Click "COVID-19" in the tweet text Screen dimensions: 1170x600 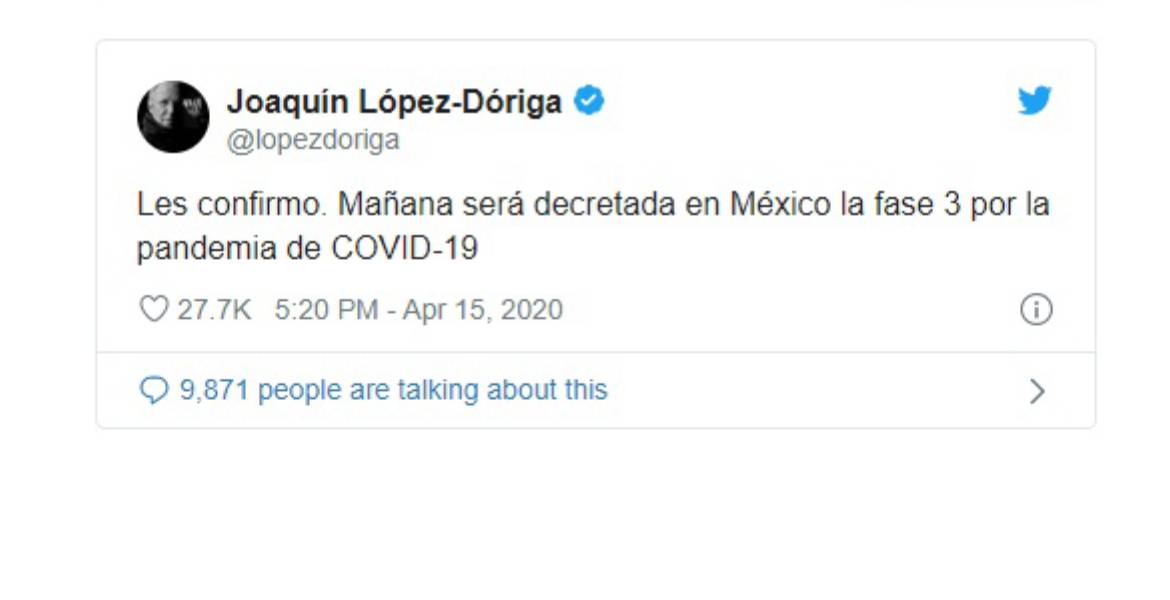point(404,248)
